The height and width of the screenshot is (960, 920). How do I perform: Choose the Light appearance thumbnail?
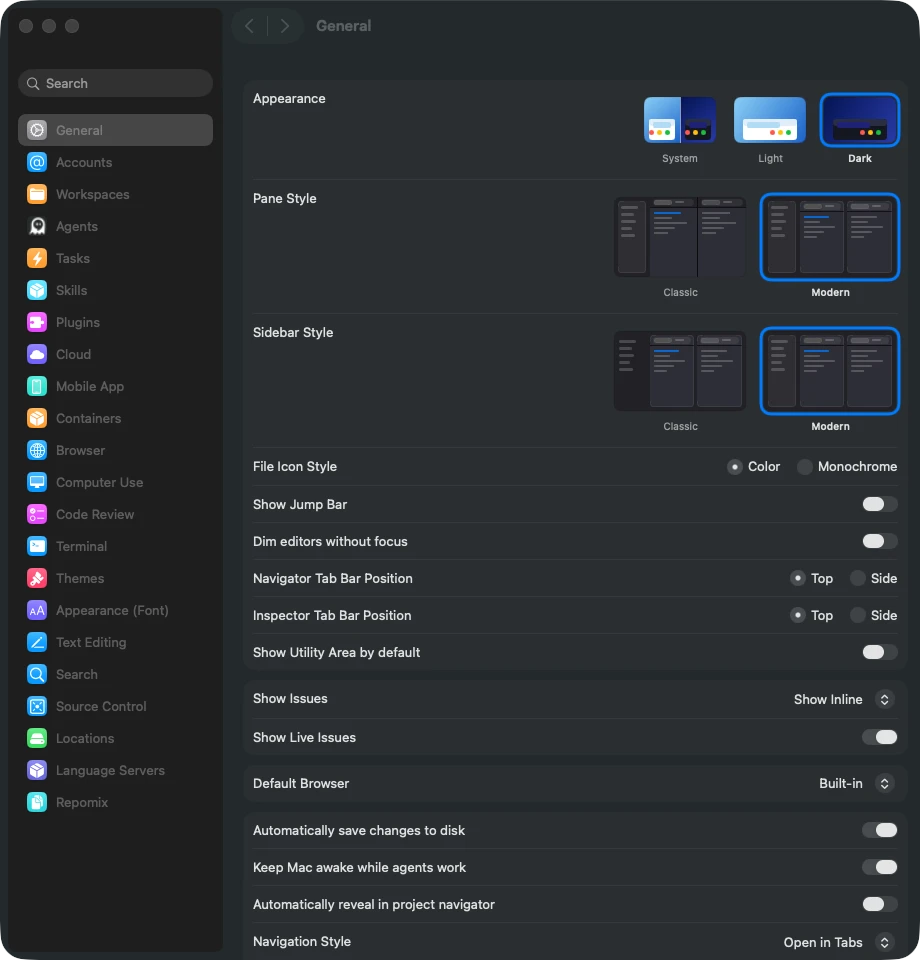[x=769, y=120]
